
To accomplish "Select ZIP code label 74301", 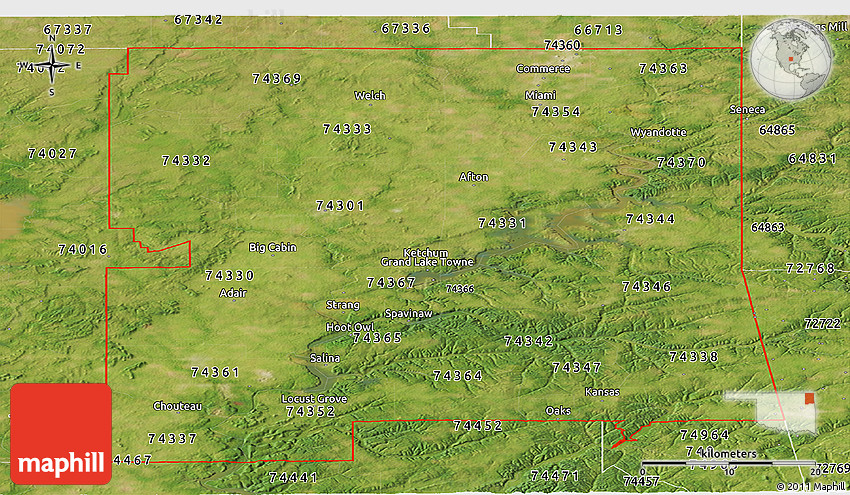I will pyautogui.click(x=340, y=205).
